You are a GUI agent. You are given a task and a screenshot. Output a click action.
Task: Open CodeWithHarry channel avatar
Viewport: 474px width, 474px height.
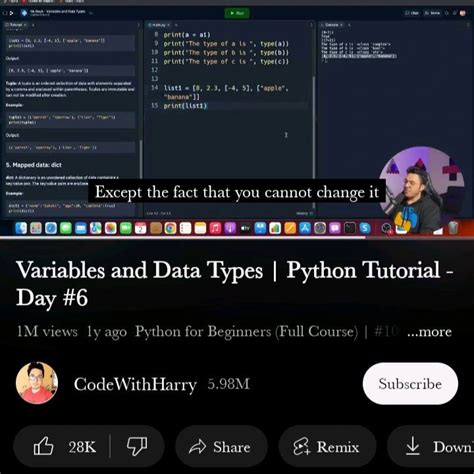(x=37, y=383)
